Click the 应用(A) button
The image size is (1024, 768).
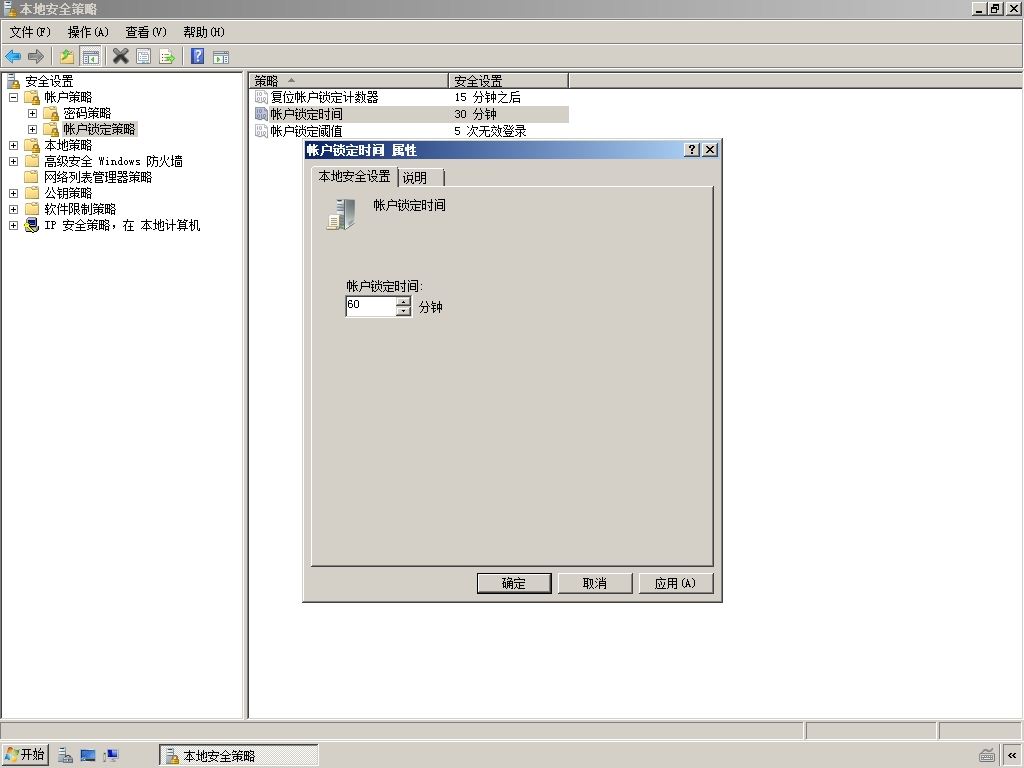(676, 583)
